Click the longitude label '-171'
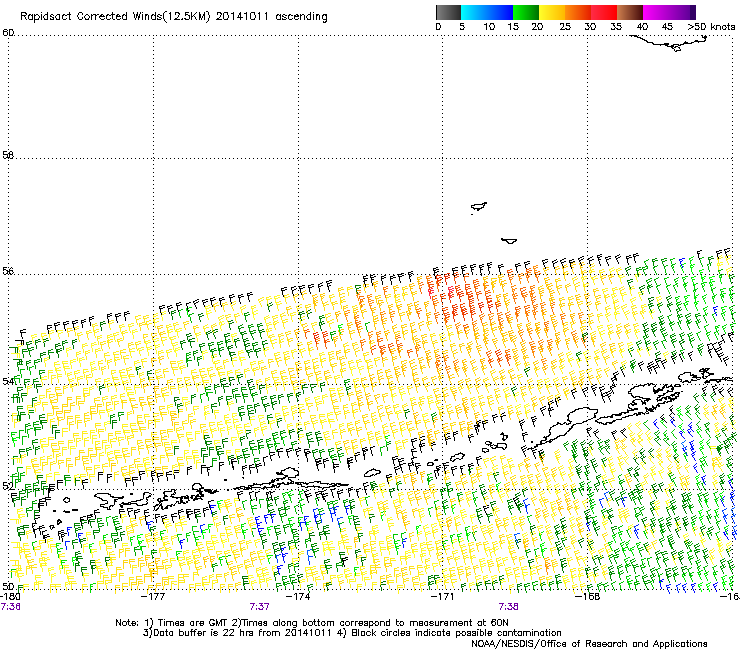The height and width of the screenshot is (650, 740). coord(442,596)
